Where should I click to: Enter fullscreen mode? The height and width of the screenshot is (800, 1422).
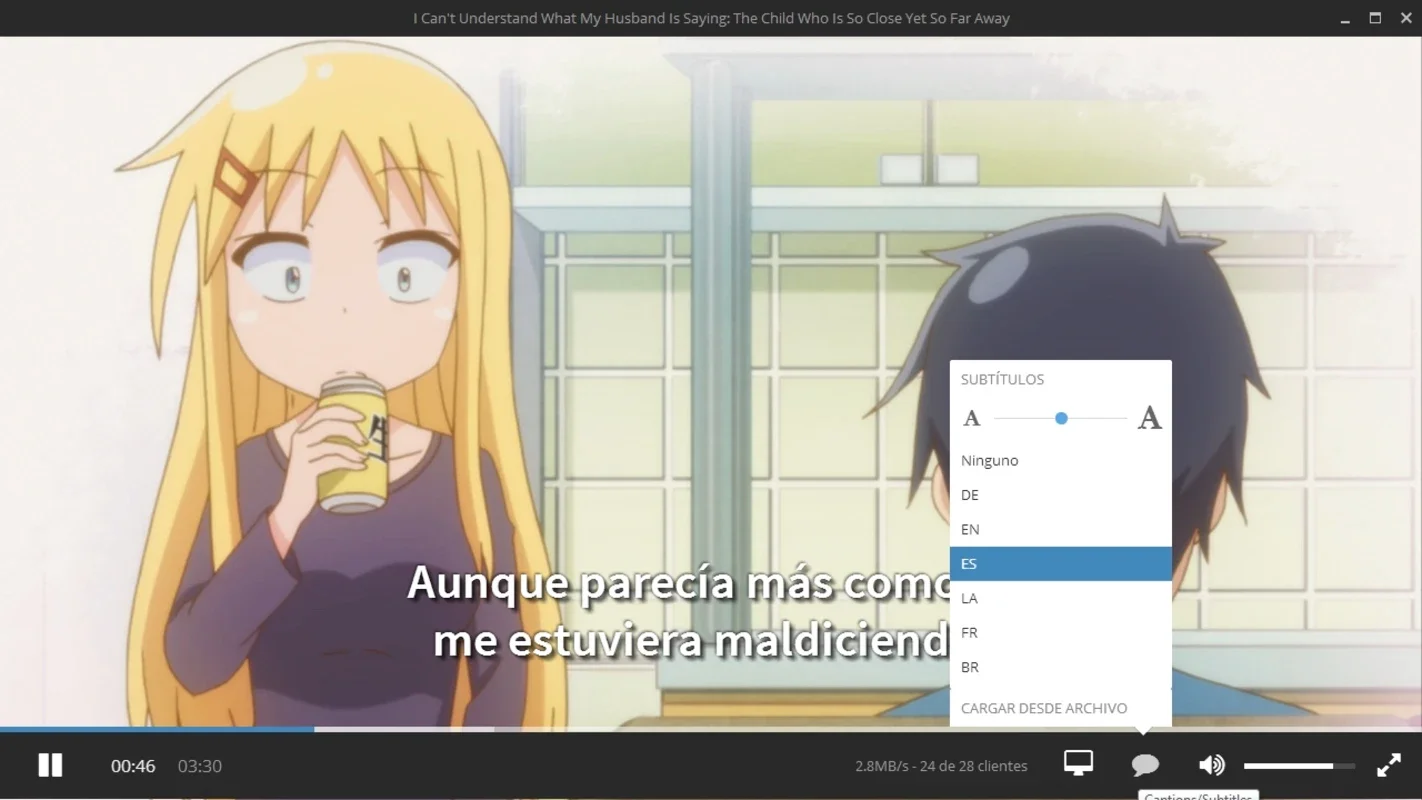(x=1389, y=766)
